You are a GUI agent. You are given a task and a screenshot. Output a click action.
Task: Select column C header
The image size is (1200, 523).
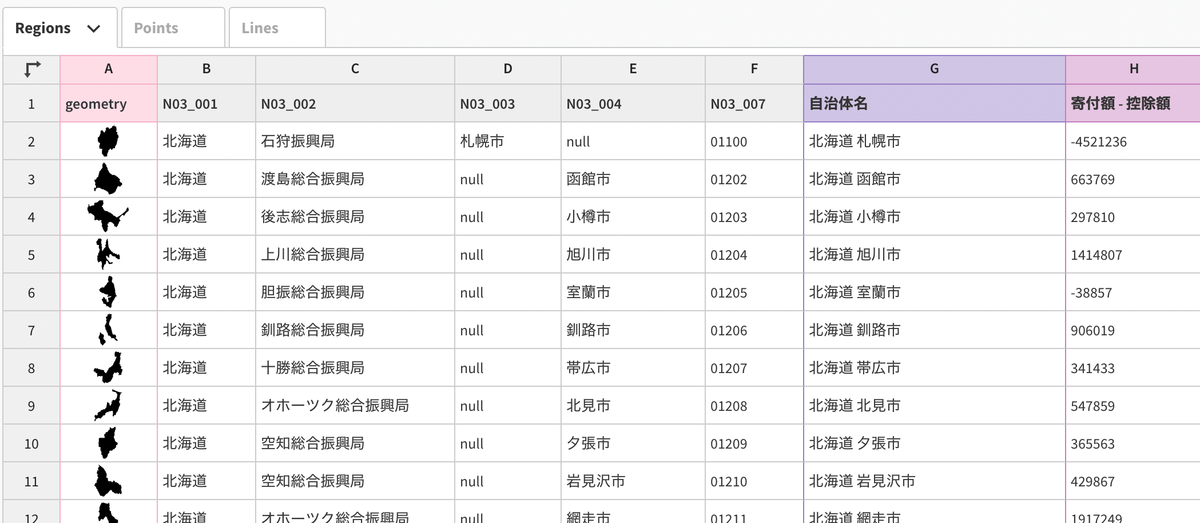(x=355, y=69)
